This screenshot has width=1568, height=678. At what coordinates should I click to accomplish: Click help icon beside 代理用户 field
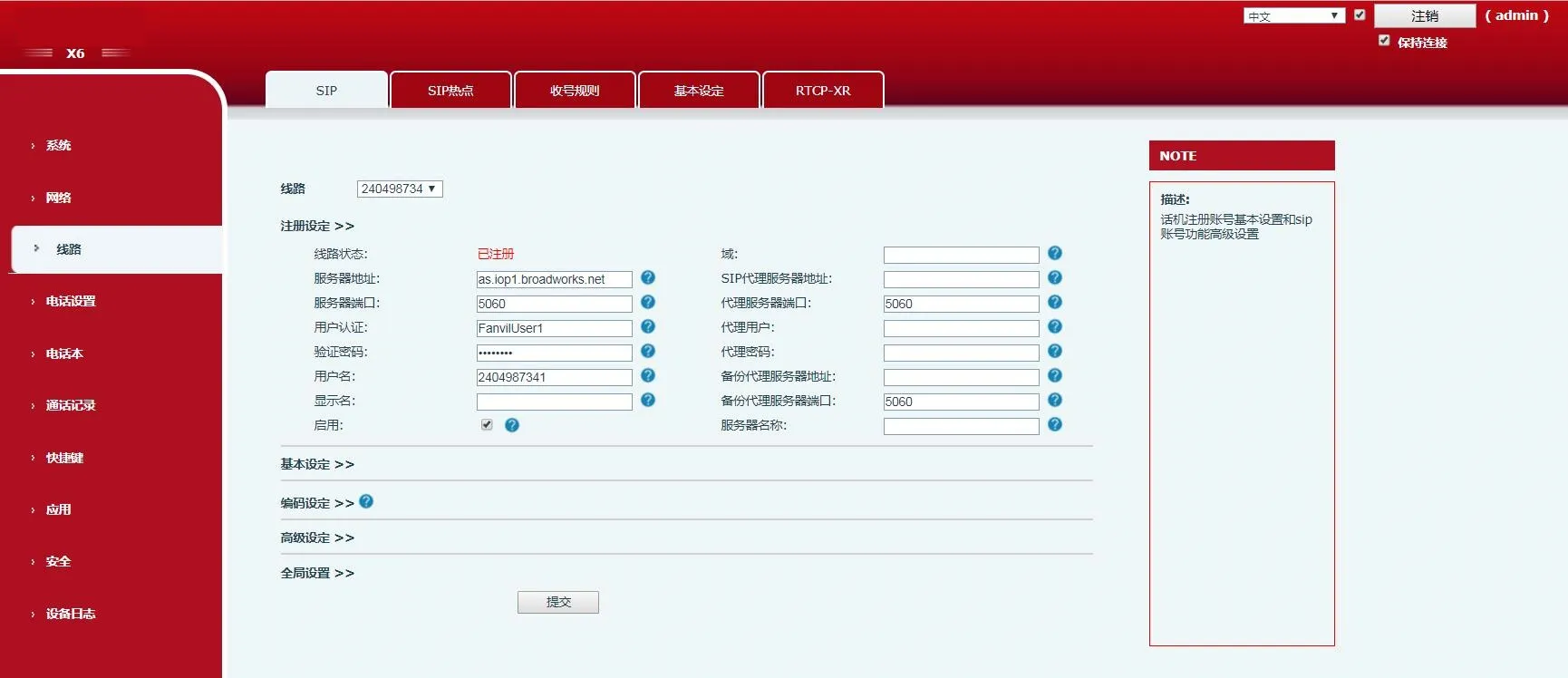click(x=1054, y=327)
